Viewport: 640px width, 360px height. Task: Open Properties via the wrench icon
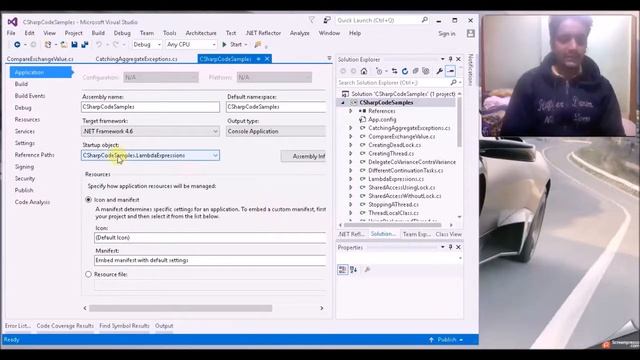[x=440, y=71]
